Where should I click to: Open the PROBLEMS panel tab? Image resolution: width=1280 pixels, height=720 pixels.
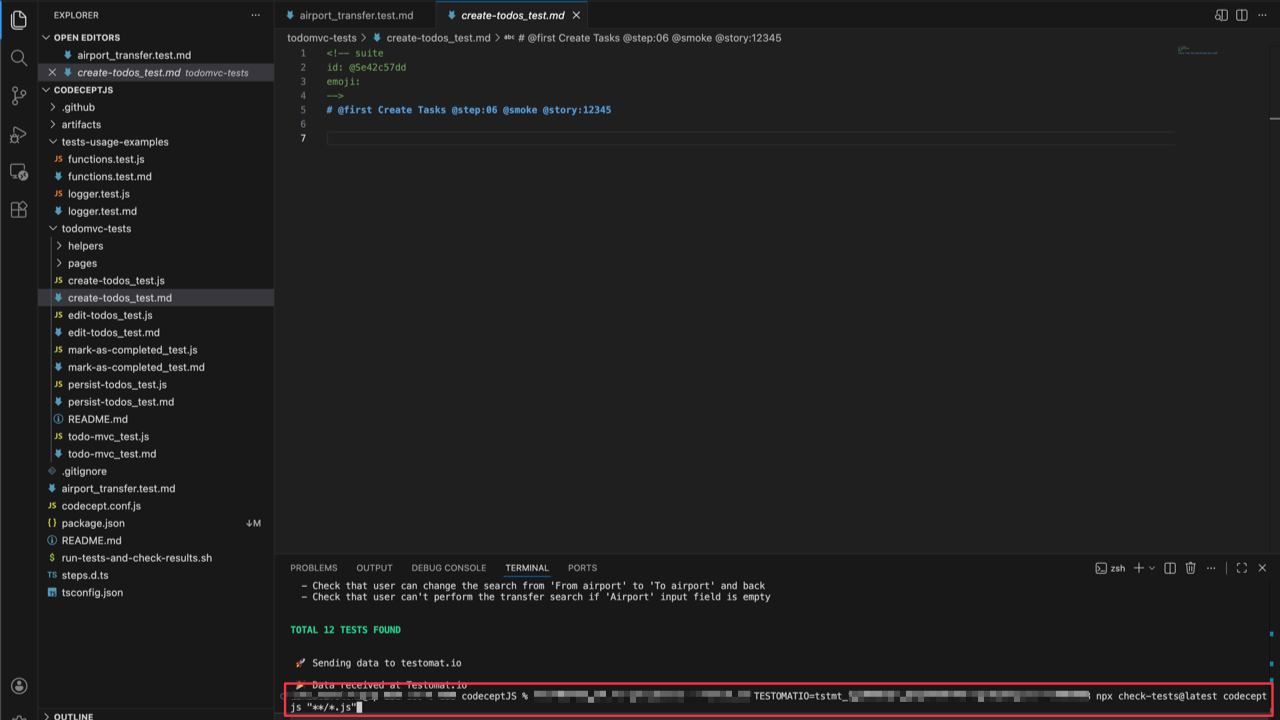point(313,567)
